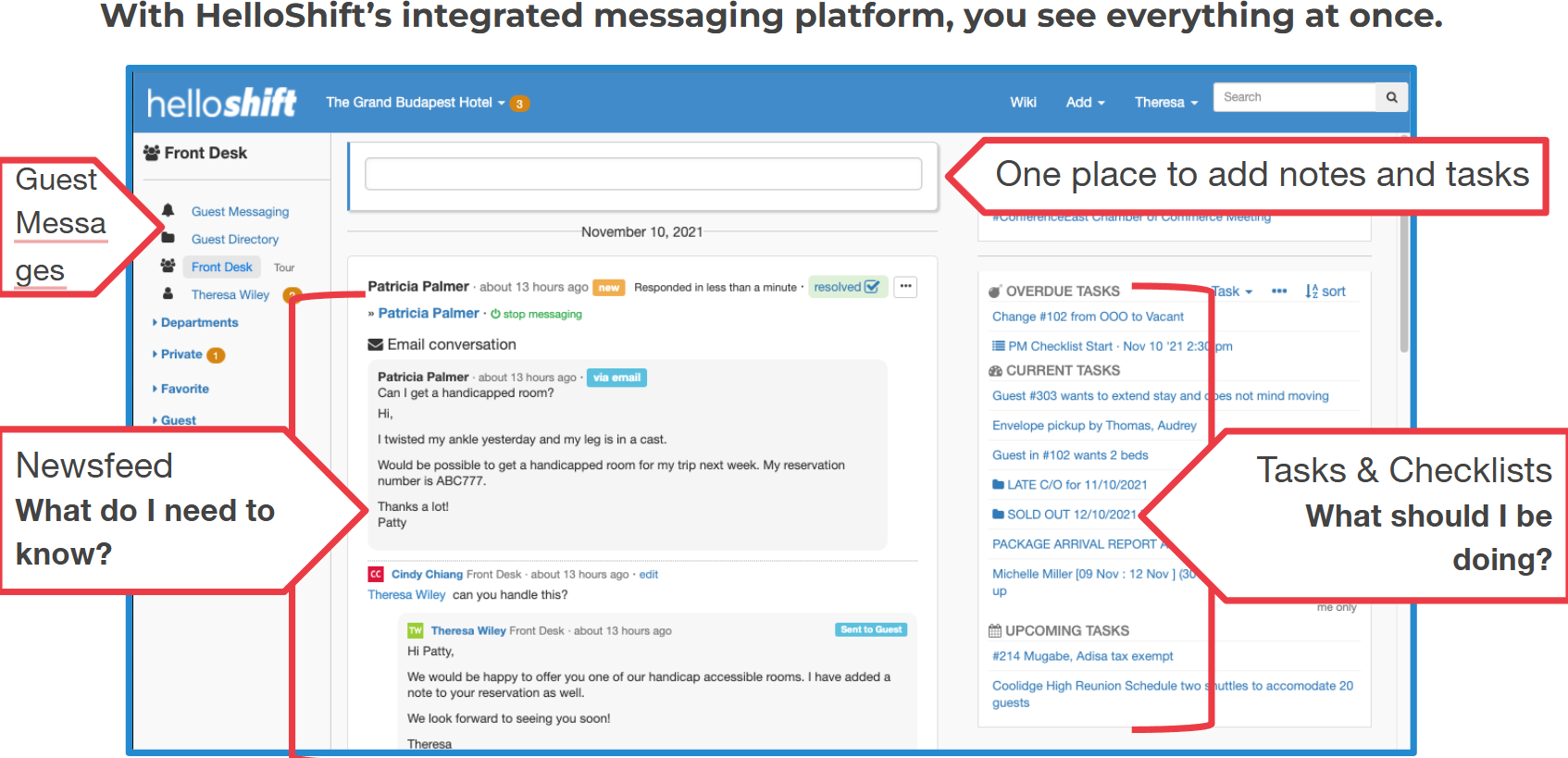Screen dimensions: 1568x758
Task: Click the magnifying glass search button
Action: tap(1391, 97)
